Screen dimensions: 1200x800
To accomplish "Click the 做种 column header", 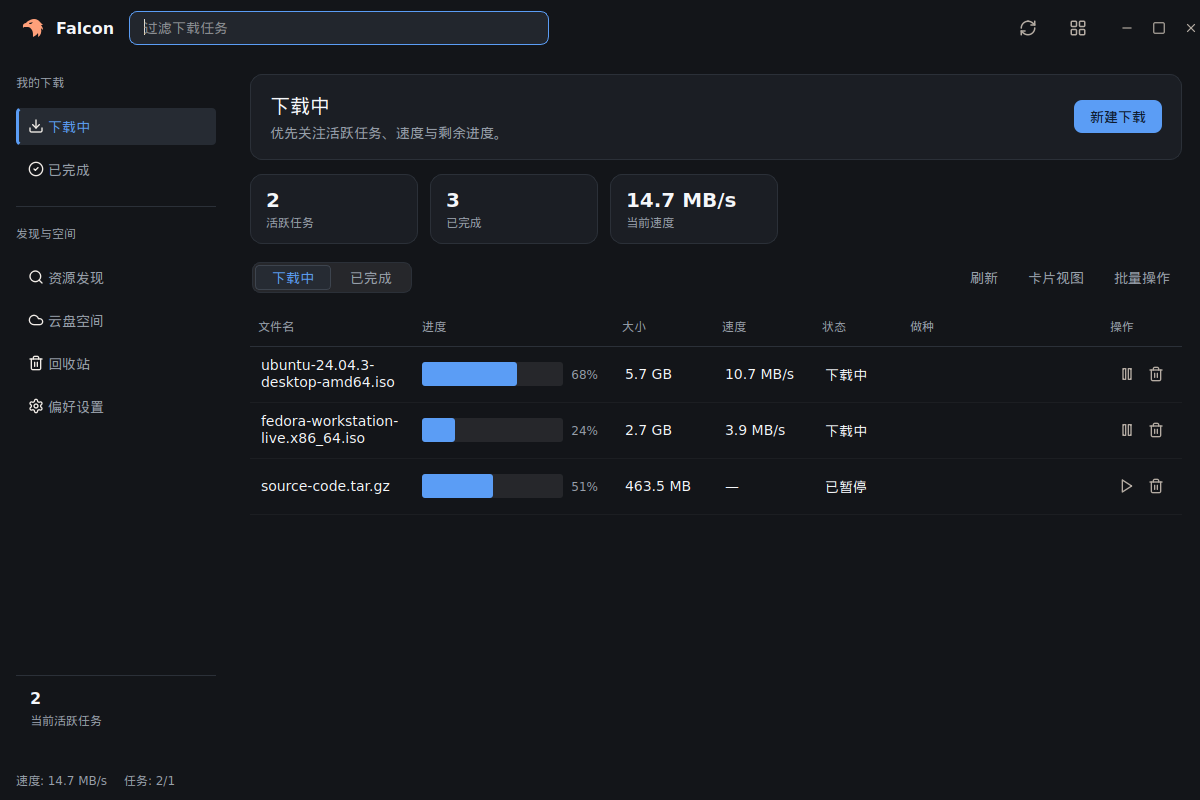I will [922, 327].
